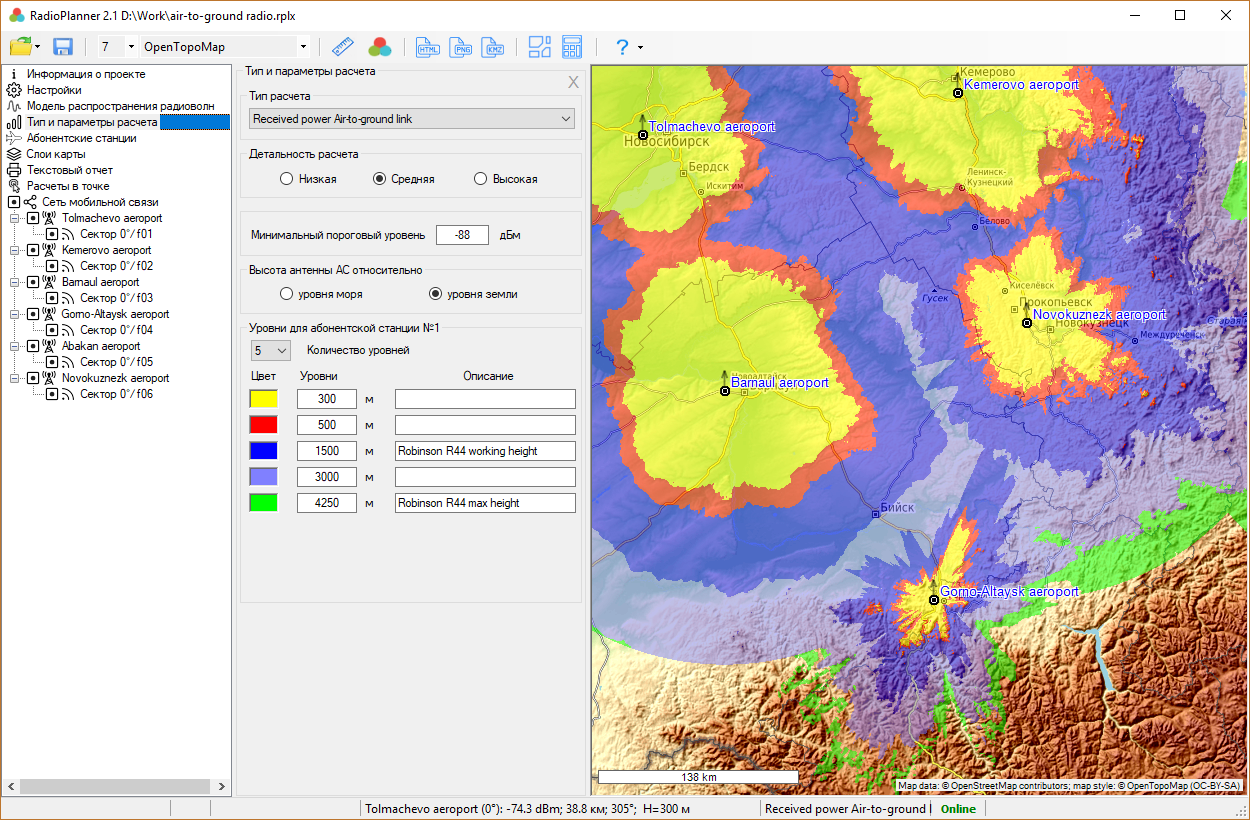Viewport: 1250px width, 820px height.
Task: Open the OpenTopoMap base map dropdown
Action: 225,47
